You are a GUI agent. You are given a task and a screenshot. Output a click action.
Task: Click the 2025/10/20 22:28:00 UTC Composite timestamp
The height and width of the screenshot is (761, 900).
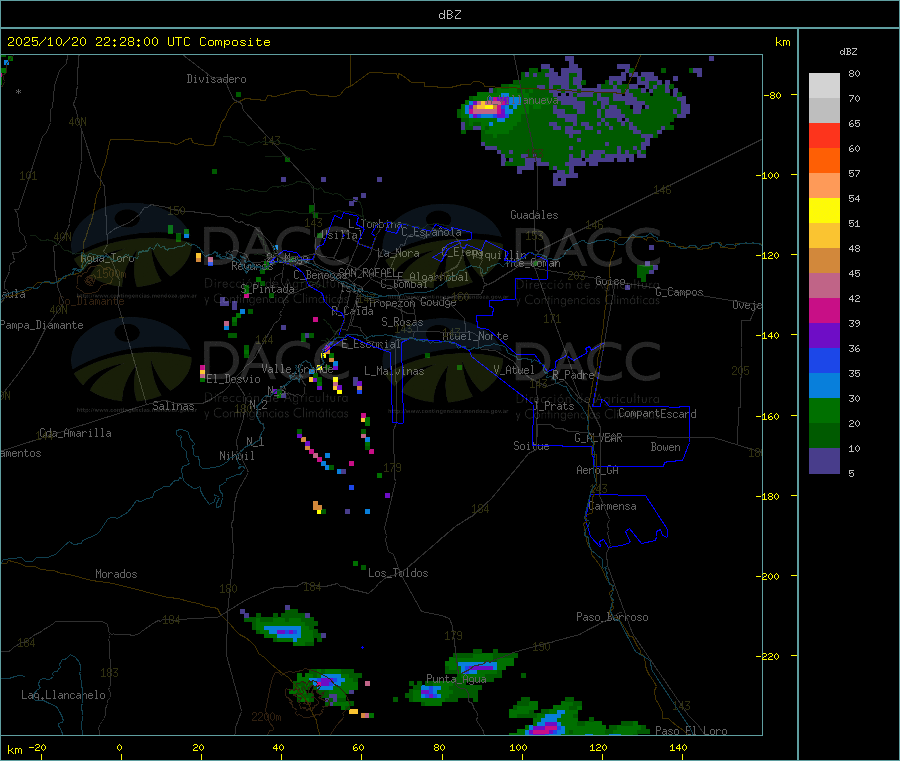click(x=139, y=42)
